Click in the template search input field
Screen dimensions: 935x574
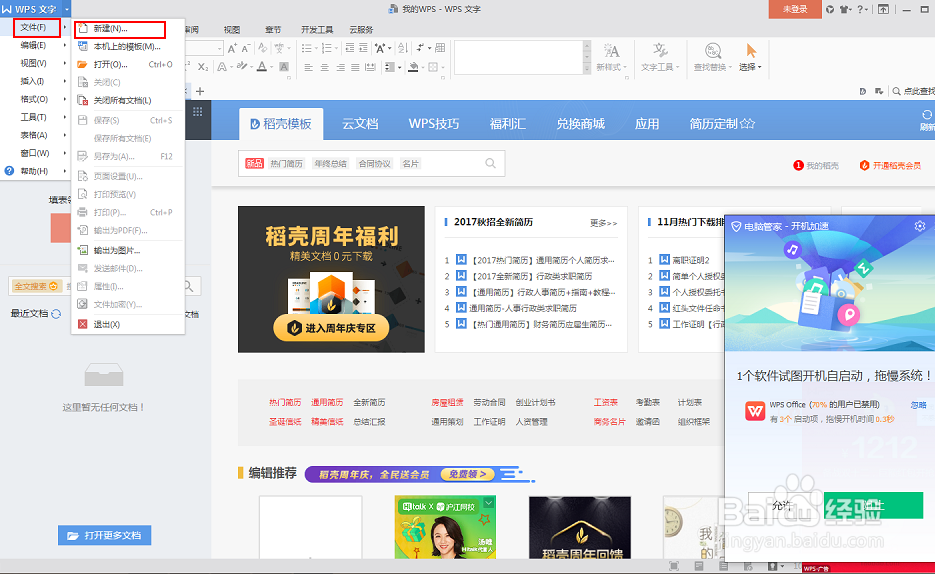371,163
